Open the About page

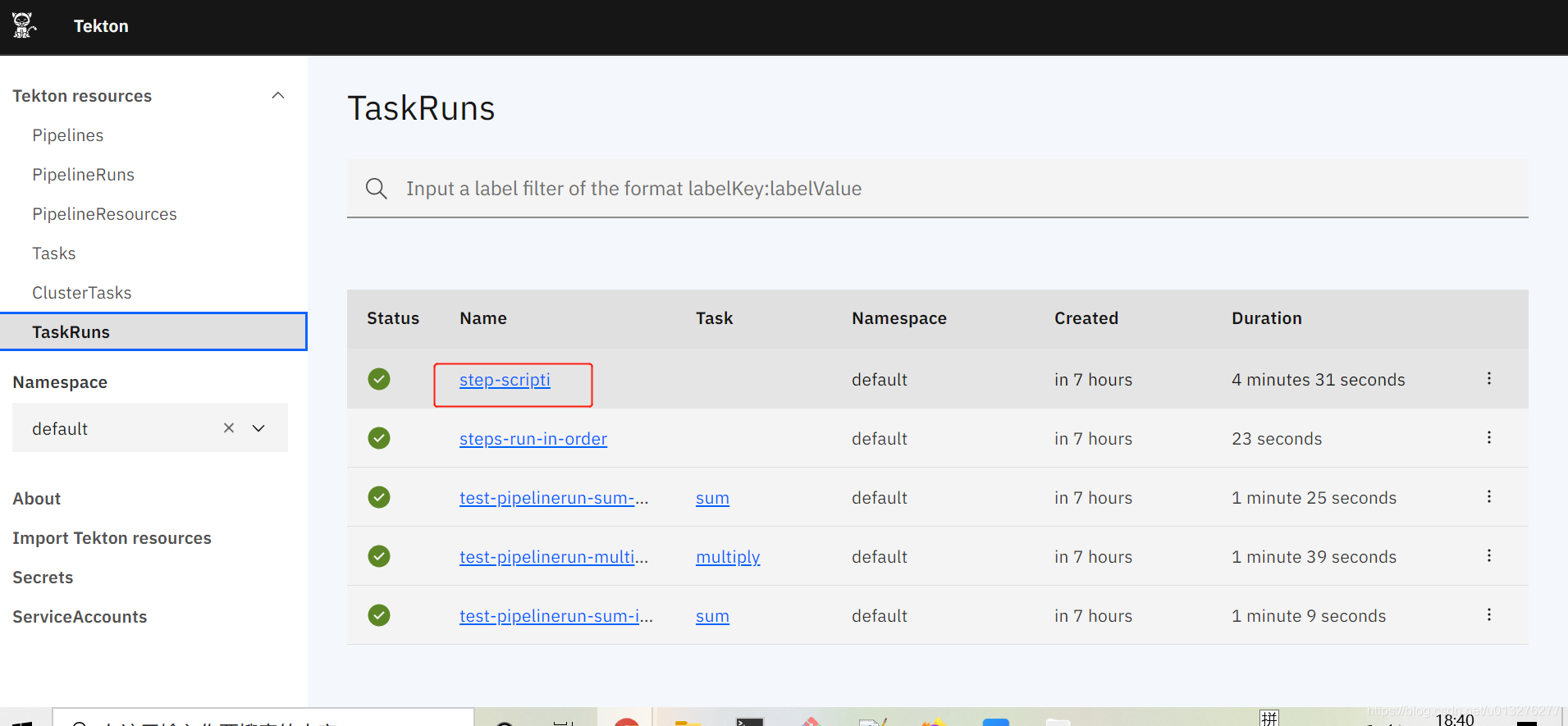click(37, 499)
